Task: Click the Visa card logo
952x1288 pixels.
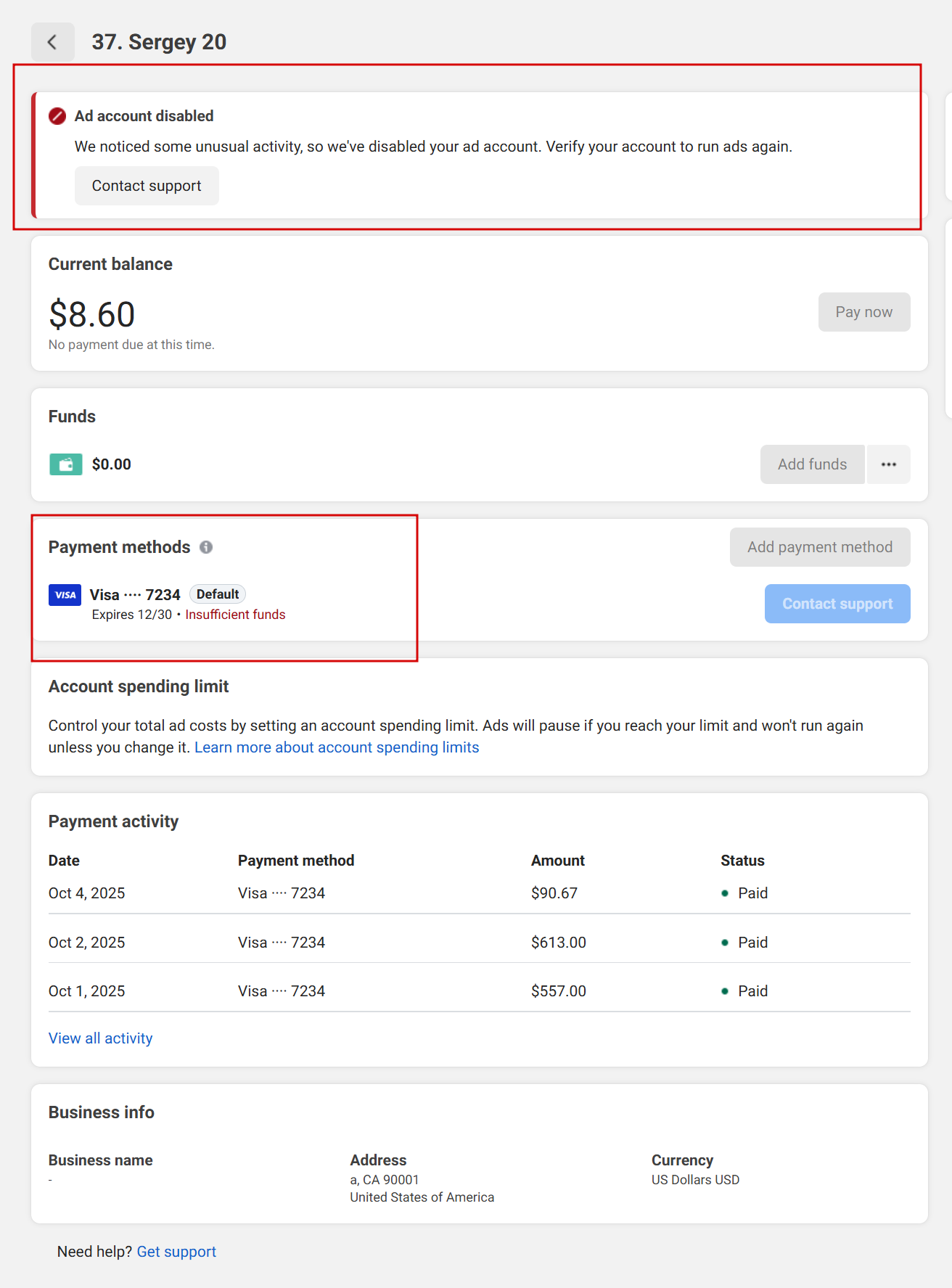Action: coord(65,595)
